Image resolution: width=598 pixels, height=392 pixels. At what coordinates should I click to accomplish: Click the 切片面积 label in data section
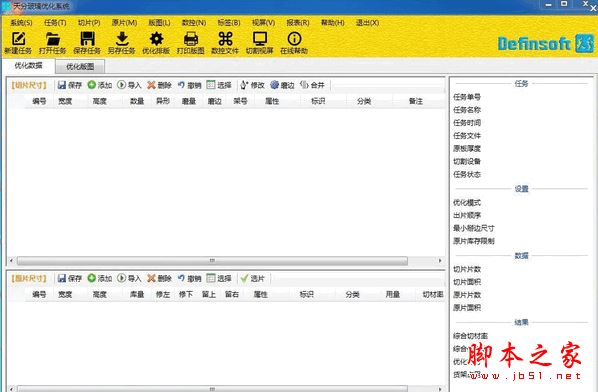[467, 282]
